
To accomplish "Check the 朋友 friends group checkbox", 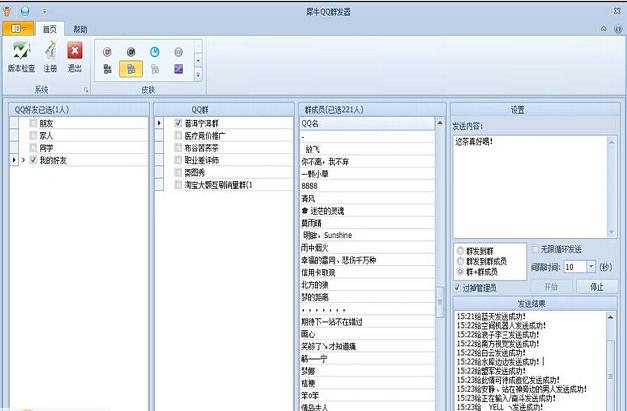I will coord(34,123).
